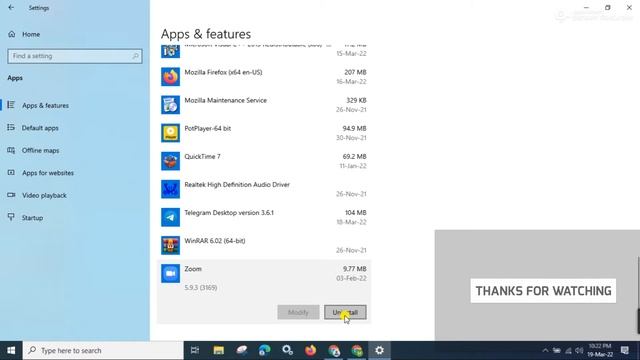Screen dimensions: 640x360
Task: Select Mozilla Firefox (x64 en-US) entry
Action: (x=264, y=77)
